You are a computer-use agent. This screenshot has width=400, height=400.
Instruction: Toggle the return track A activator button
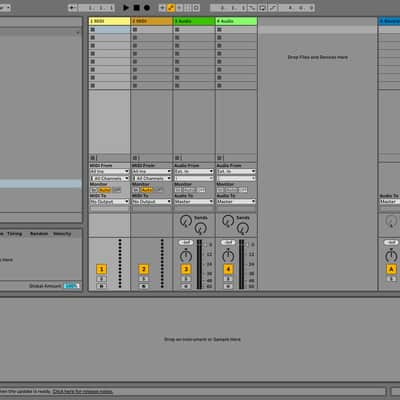(x=391, y=269)
